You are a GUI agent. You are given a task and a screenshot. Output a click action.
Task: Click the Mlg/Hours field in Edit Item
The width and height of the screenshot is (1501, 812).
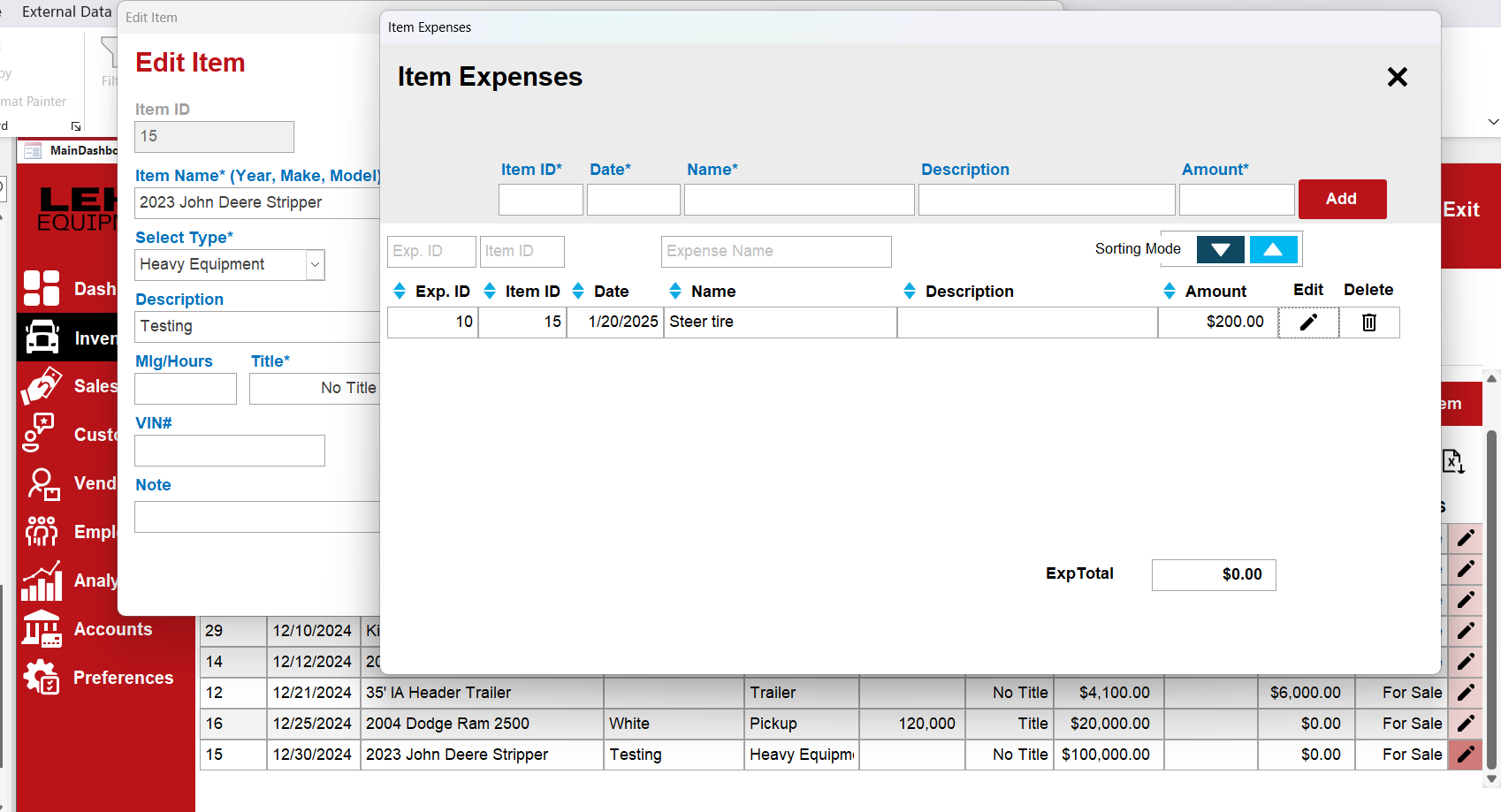coord(186,389)
